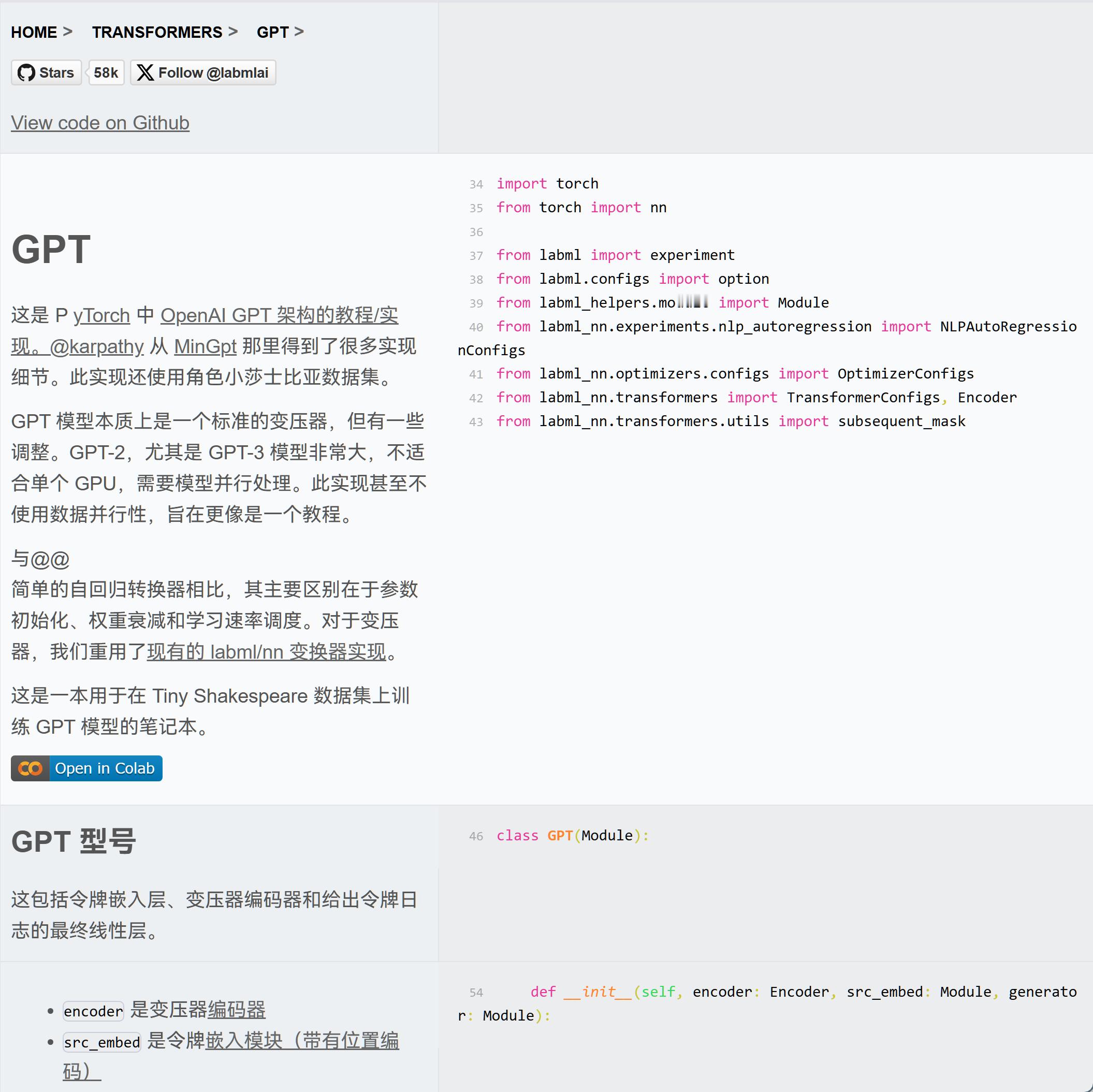Open the HOME breadcrumb link
Viewport: 1093px width, 1092px height.
(34, 32)
